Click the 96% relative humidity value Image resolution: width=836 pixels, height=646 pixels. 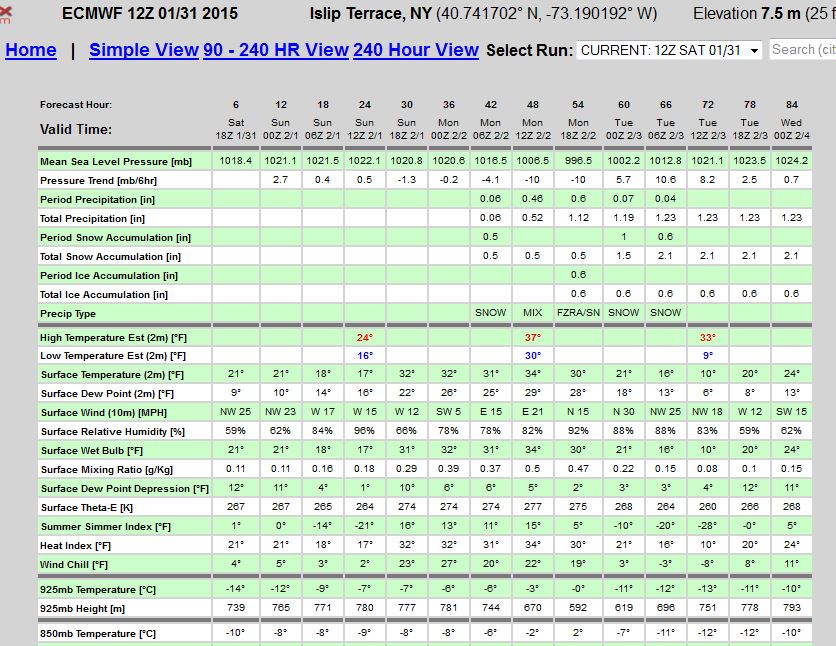pyautogui.click(x=365, y=431)
